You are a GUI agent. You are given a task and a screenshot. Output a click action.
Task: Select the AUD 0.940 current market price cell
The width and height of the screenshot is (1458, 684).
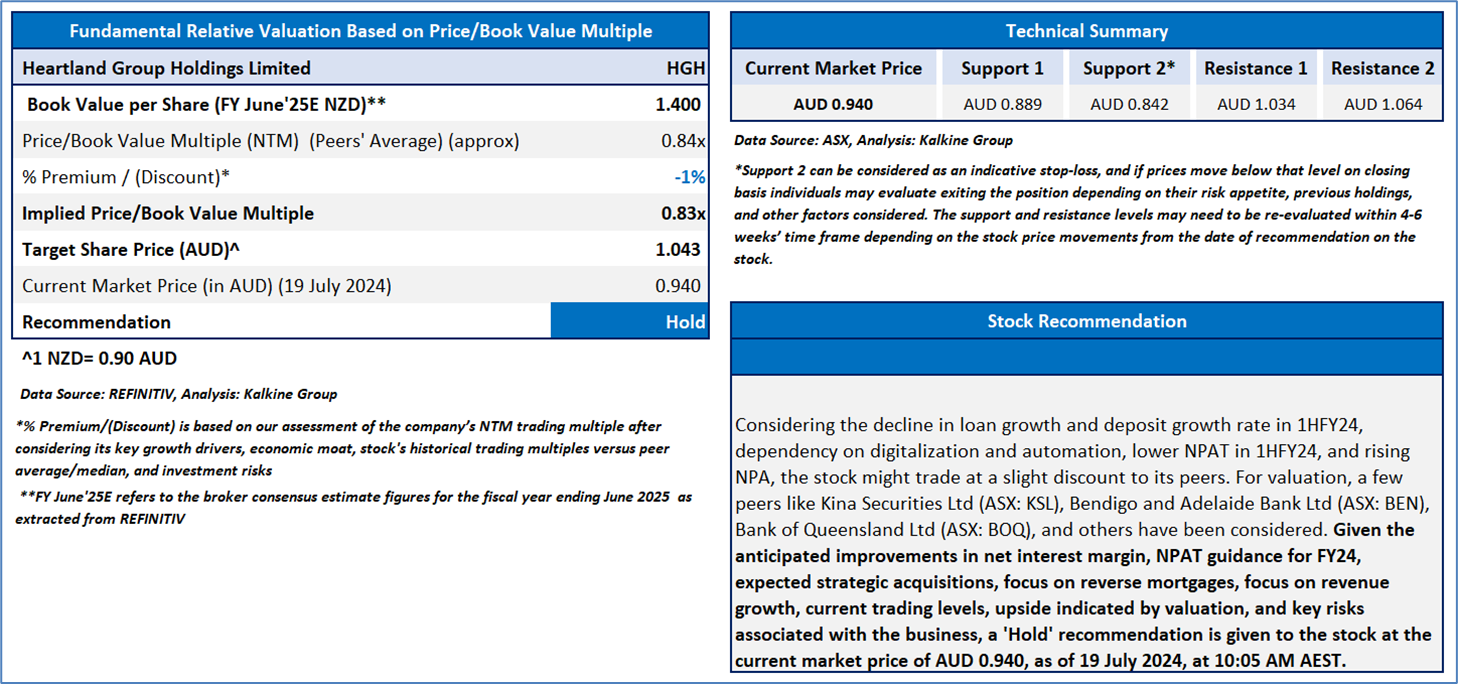point(833,104)
